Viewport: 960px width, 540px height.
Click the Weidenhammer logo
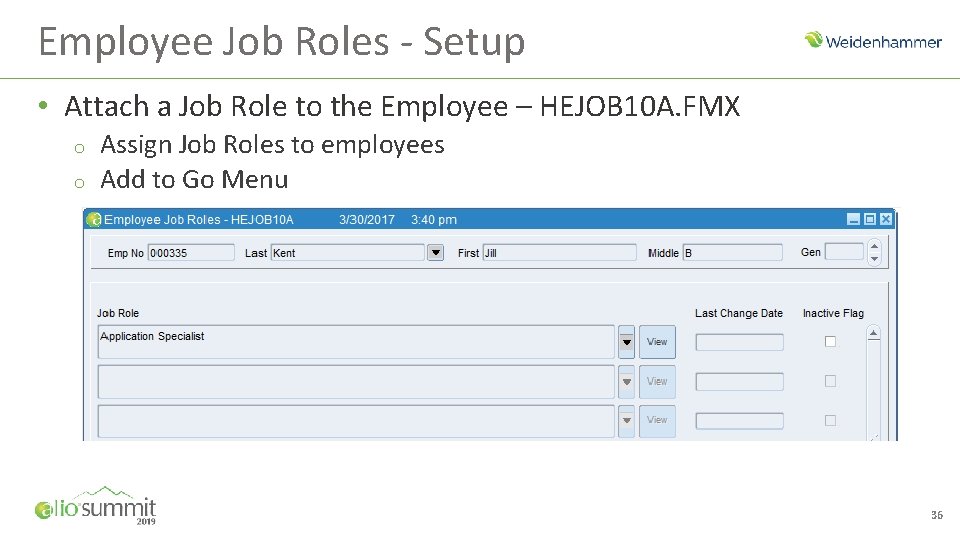click(x=873, y=41)
